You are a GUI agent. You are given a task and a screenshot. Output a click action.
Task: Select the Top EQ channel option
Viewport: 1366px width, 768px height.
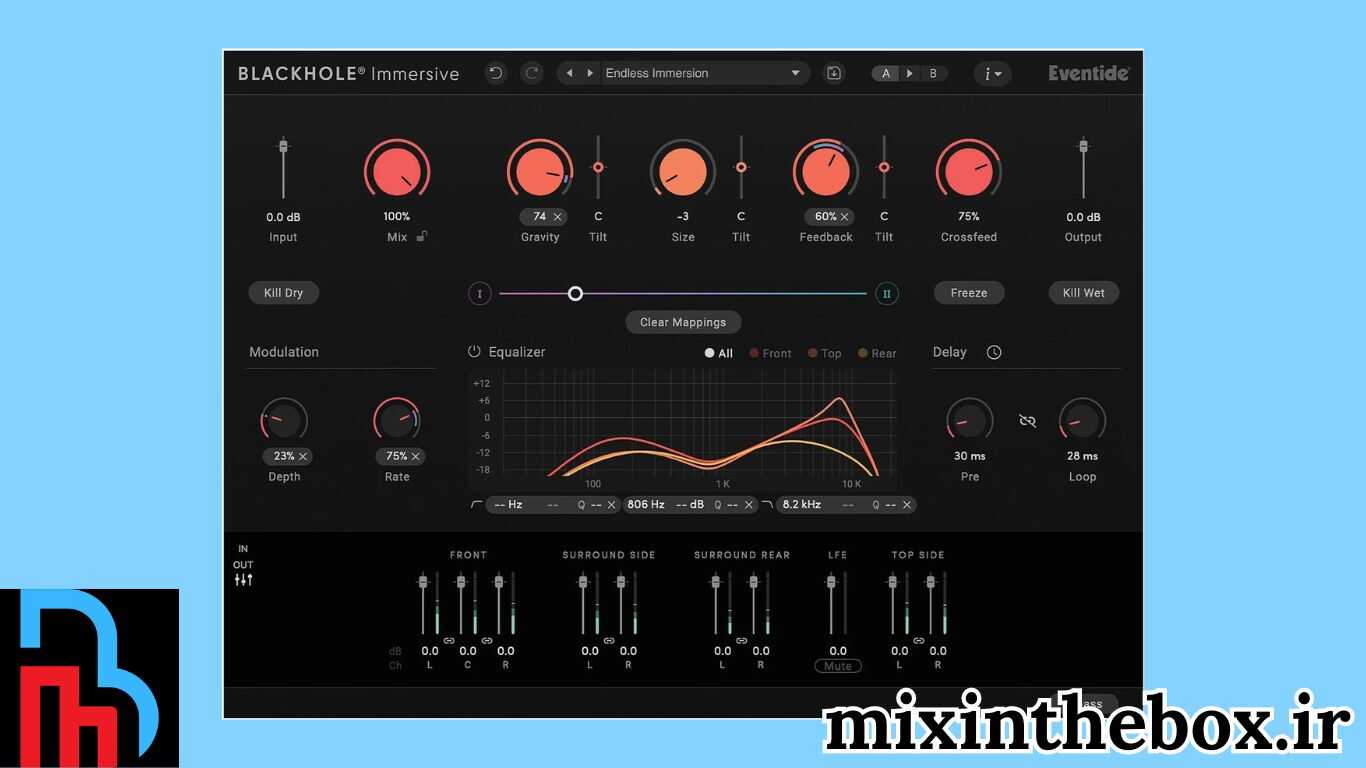click(x=825, y=353)
